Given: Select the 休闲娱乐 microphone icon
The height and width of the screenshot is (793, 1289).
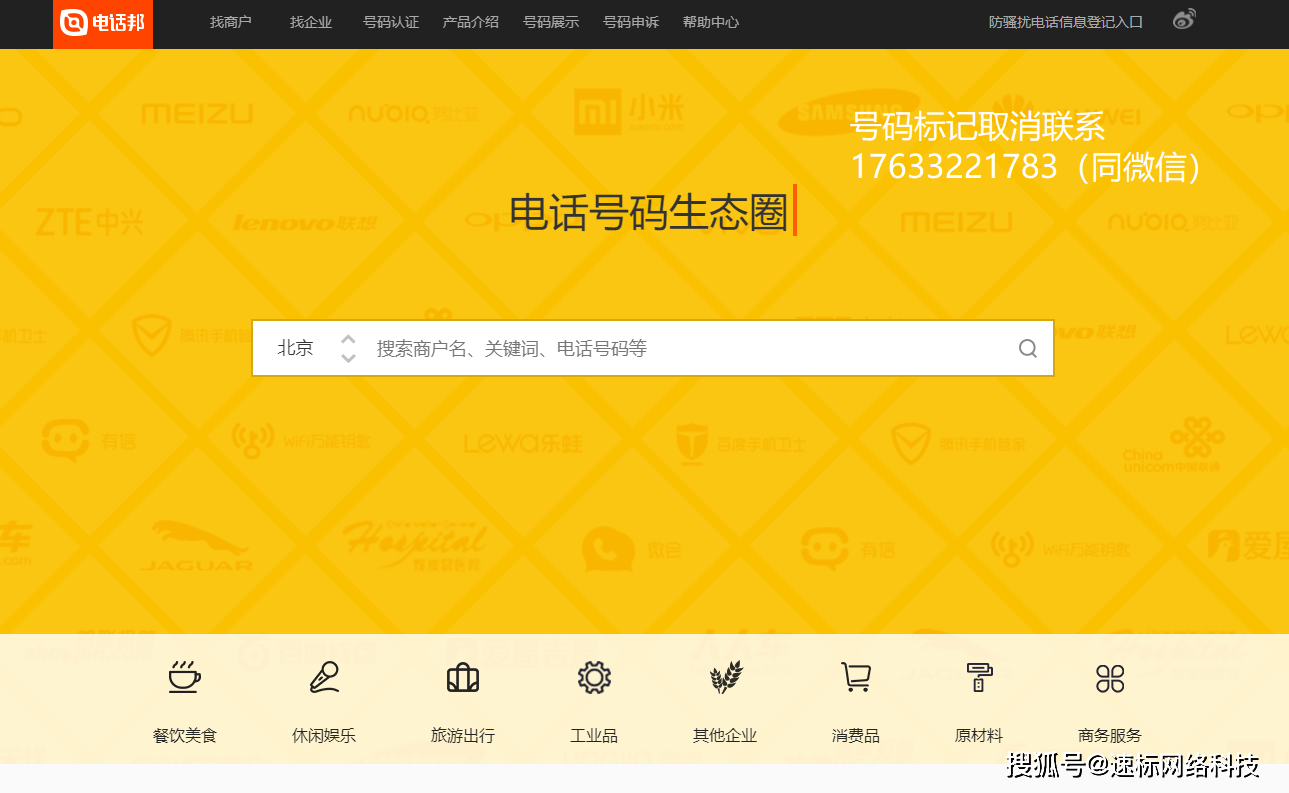Looking at the screenshot, I should point(324,678).
